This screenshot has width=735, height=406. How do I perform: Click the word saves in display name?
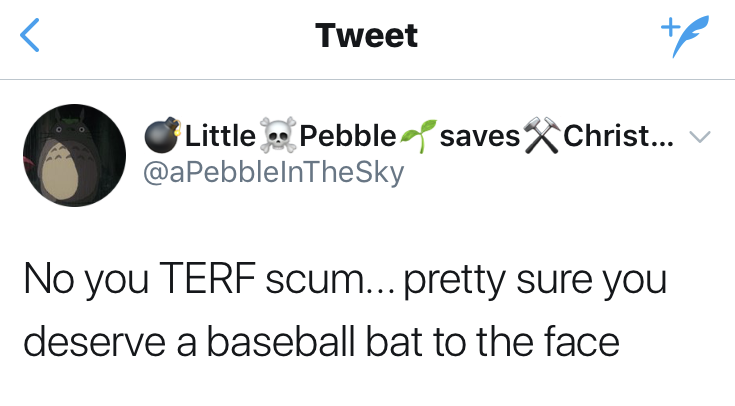[x=479, y=135]
